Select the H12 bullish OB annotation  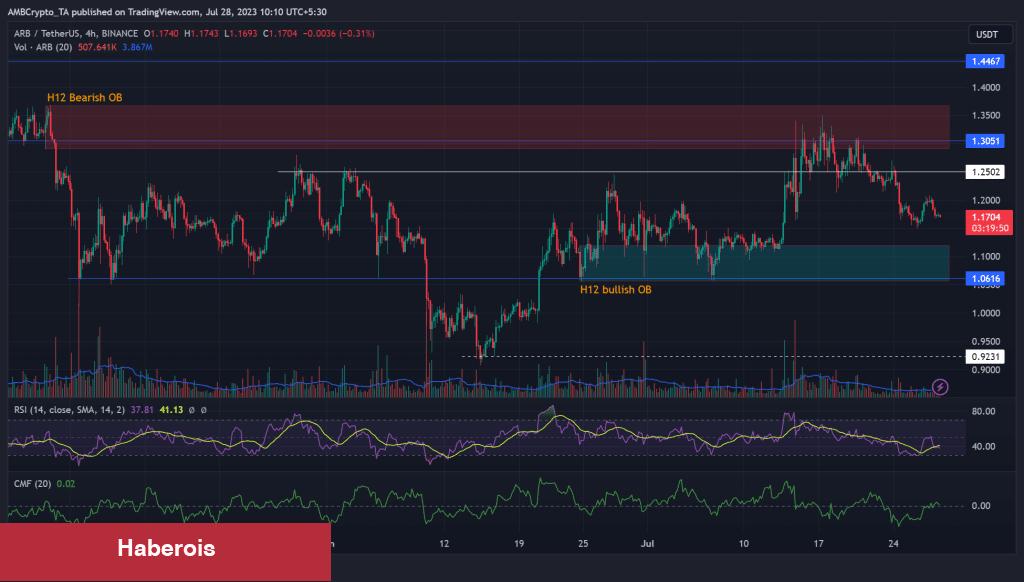click(x=615, y=289)
